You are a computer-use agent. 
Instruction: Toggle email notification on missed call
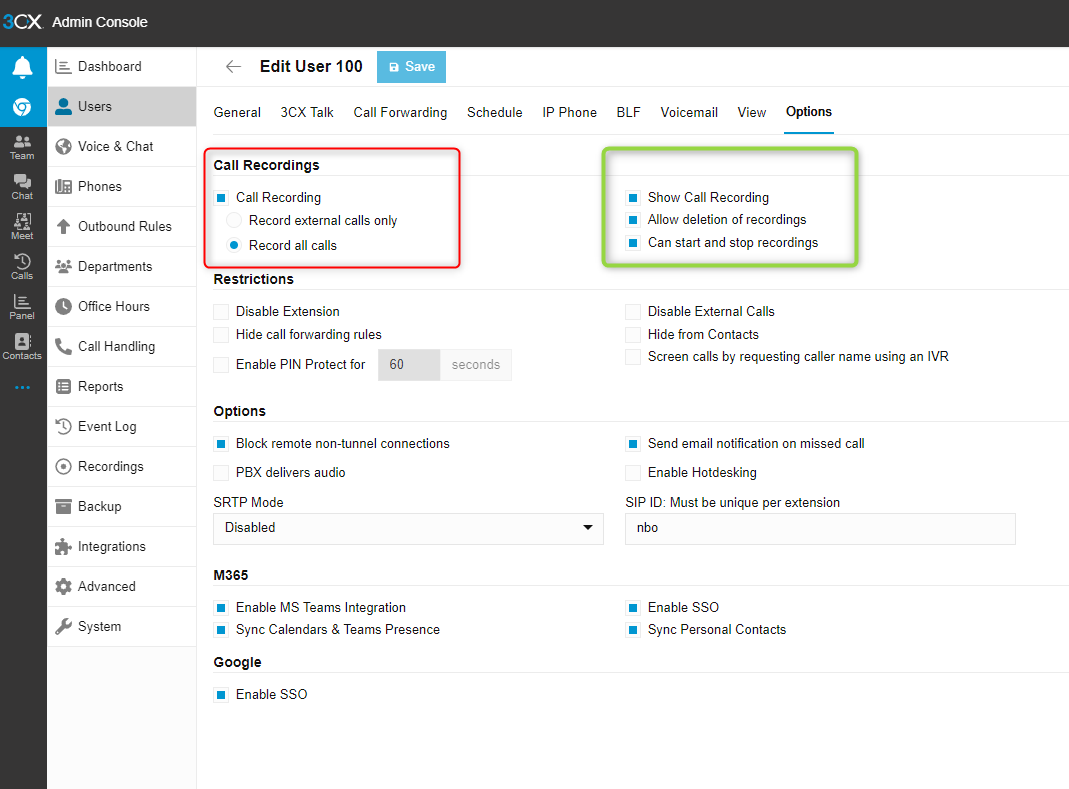pyautogui.click(x=633, y=444)
